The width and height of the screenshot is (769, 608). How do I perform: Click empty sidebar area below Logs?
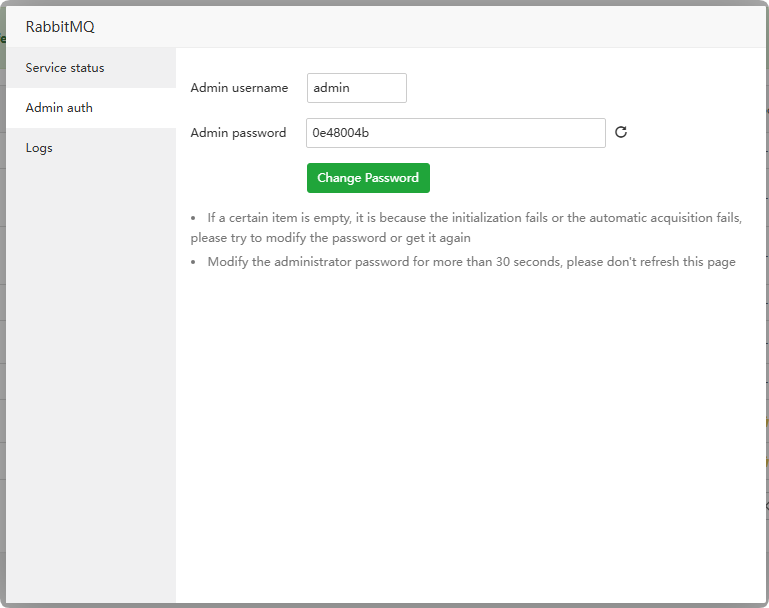[x=90, y=380]
